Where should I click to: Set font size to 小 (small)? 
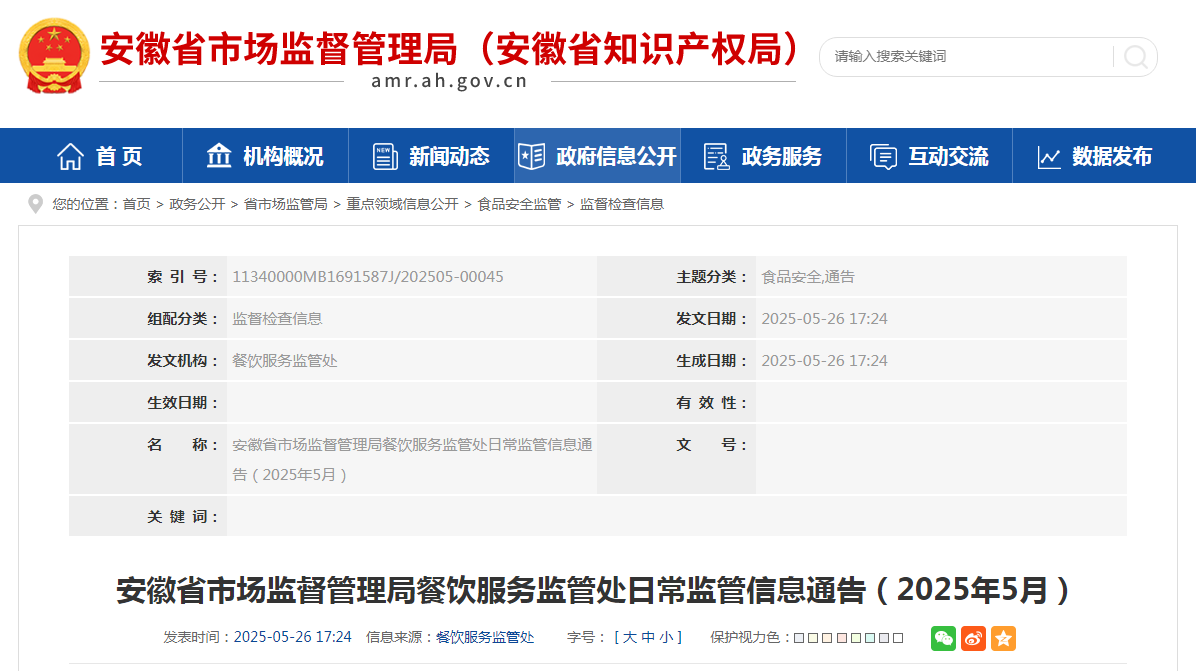(665, 637)
